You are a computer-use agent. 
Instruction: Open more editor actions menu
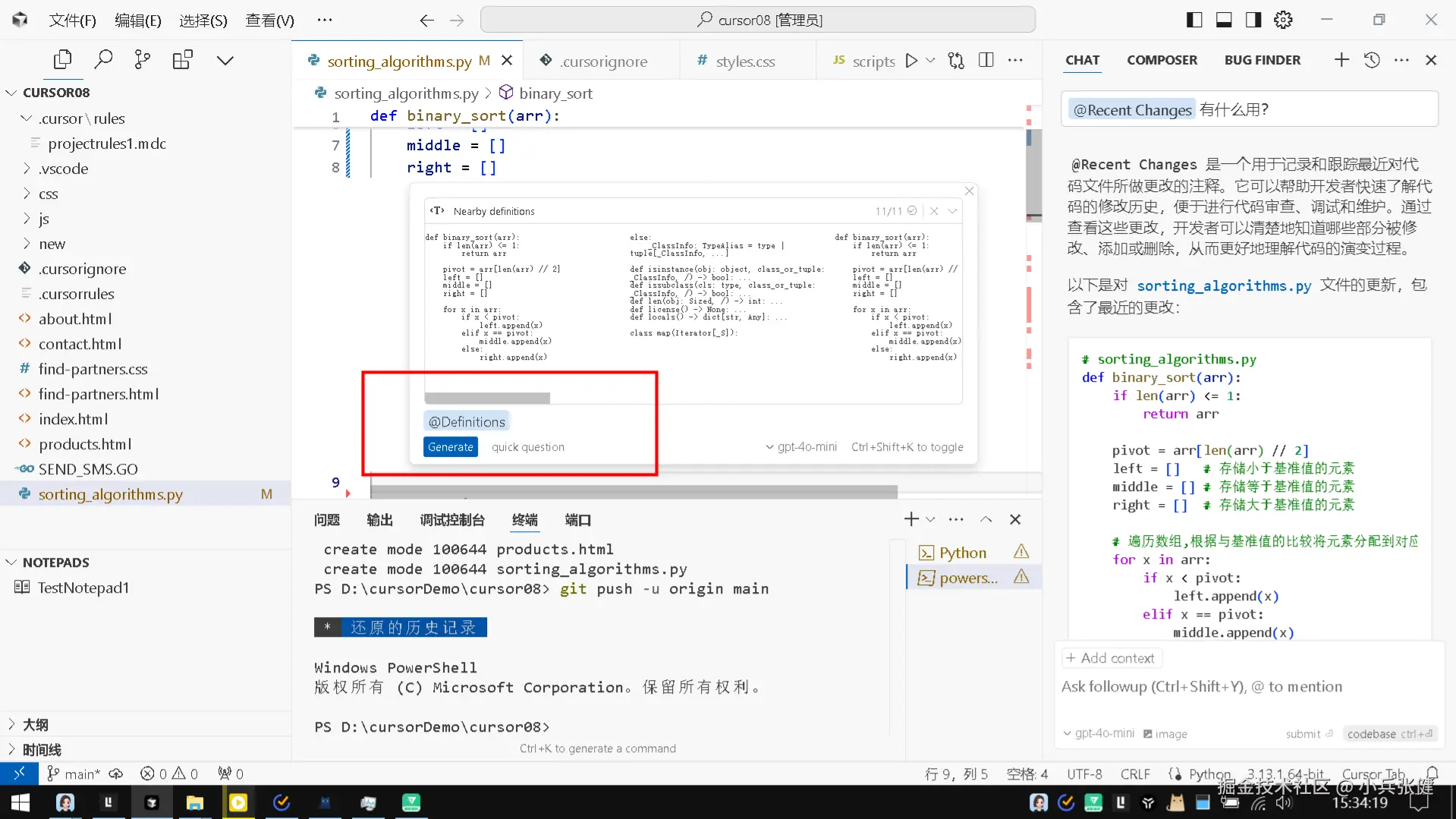[x=1015, y=61]
